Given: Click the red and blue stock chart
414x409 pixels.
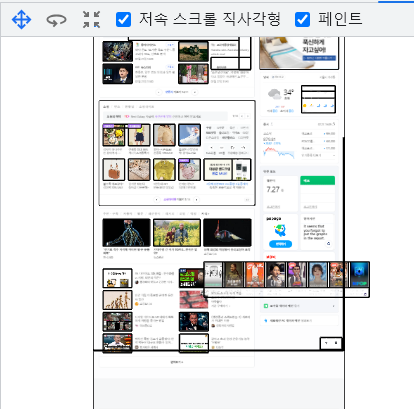Looking at the screenshot, I should point(279,152).
